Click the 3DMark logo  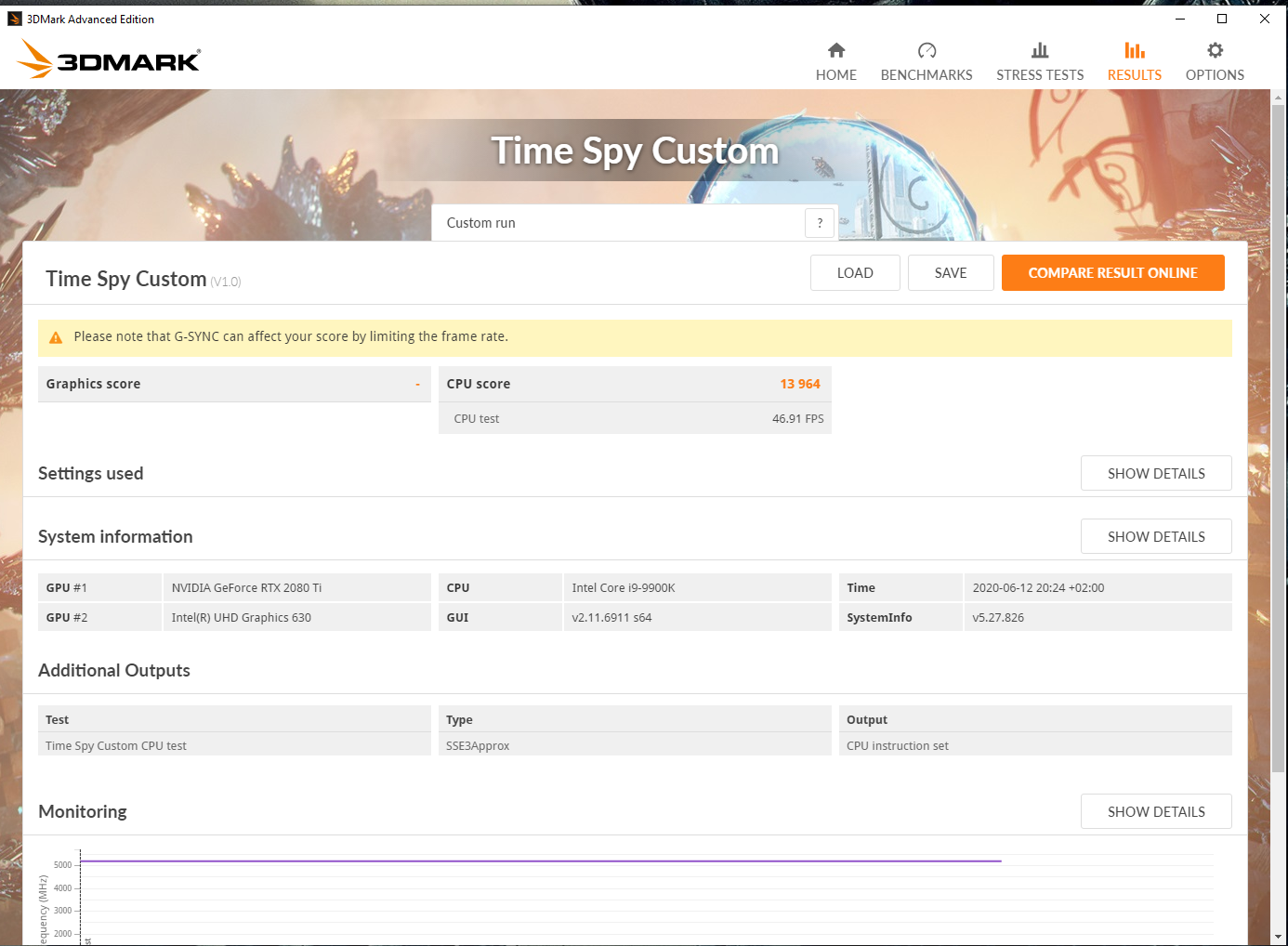[x=109, y=59]
